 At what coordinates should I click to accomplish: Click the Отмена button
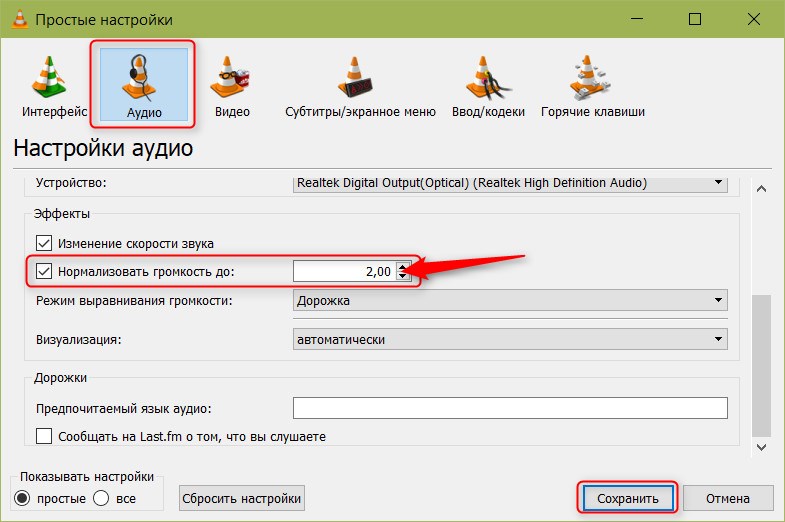point(728,498)
